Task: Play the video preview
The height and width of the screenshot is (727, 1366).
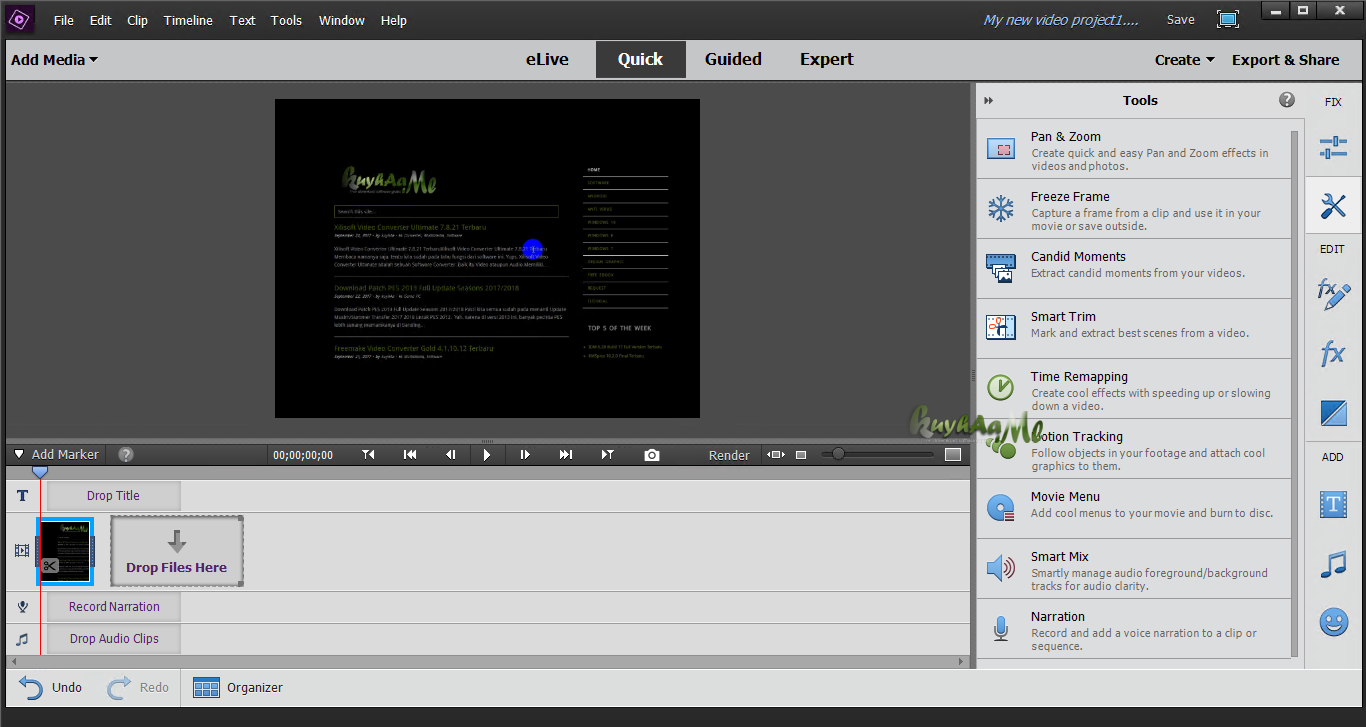Action: (487, 454)
